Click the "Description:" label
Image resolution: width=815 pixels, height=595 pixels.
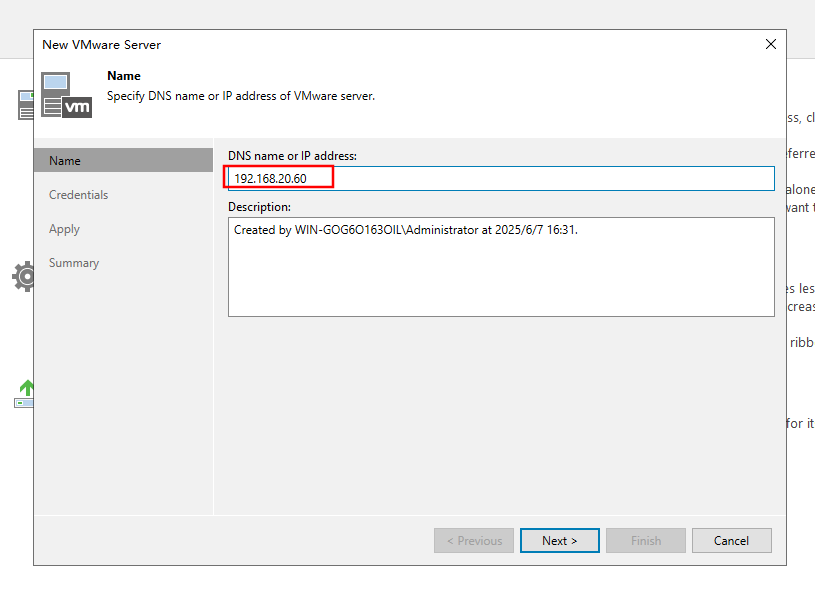pyautogui.click(x=259, y=207)
